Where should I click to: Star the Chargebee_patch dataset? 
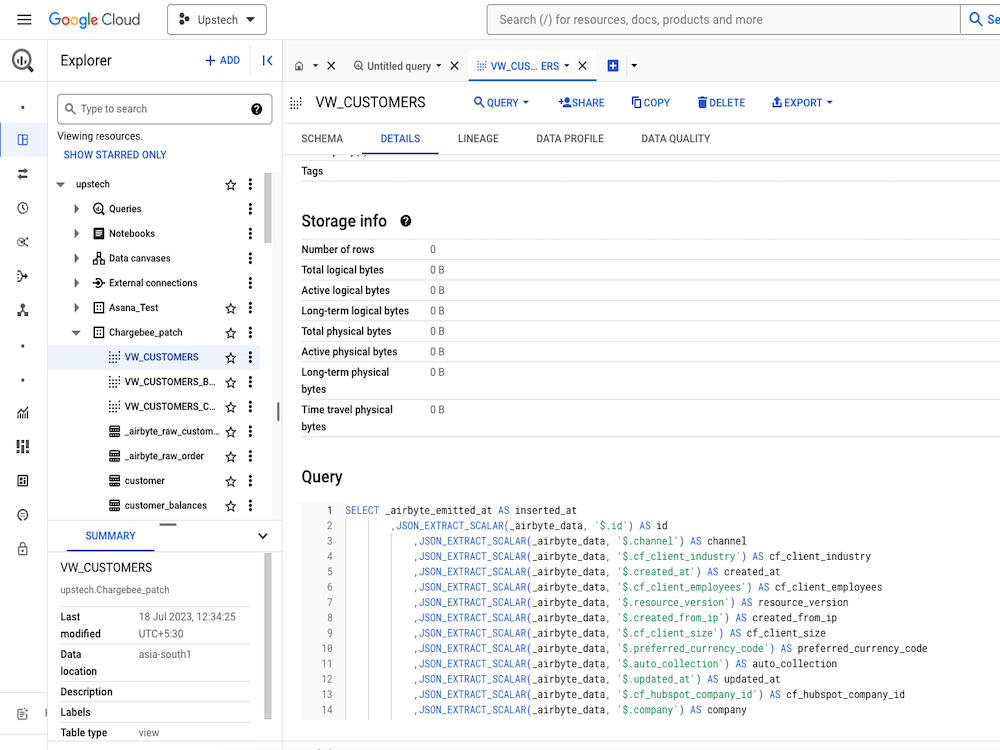coord(231,333)
